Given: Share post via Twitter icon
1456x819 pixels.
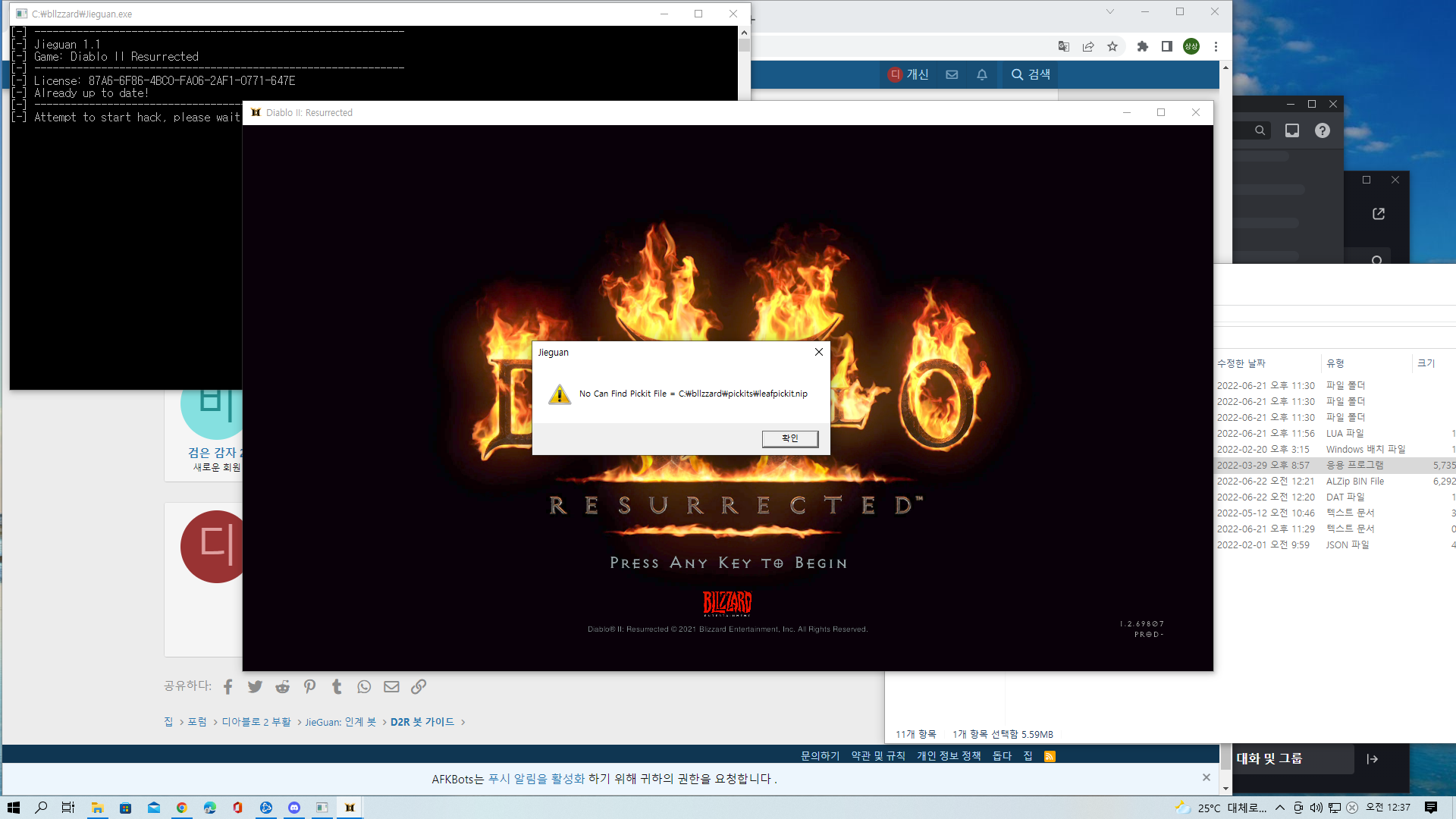Looking at the screenshot, I should click(x=255, y=686).
